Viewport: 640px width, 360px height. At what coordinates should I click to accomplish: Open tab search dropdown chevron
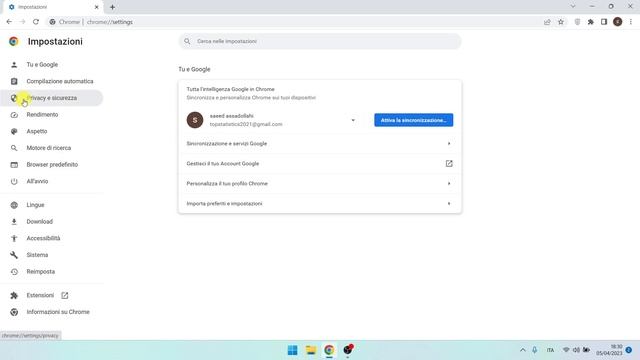pos(573,7)
